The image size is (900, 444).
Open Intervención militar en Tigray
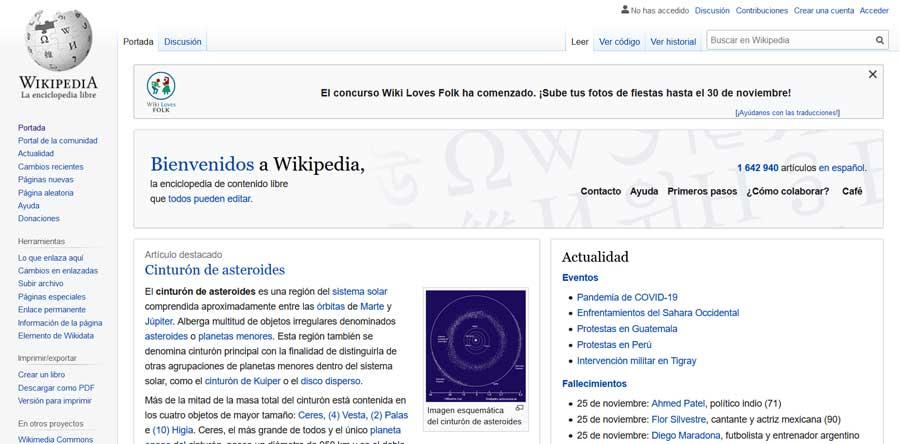click(x=637, y=361)
